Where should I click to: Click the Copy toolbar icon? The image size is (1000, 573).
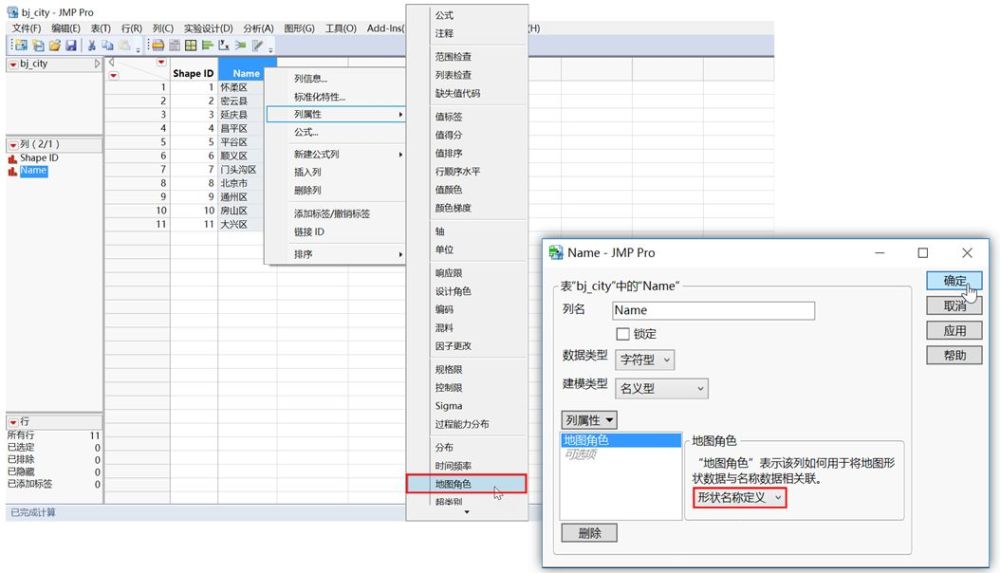click(108, 45)
